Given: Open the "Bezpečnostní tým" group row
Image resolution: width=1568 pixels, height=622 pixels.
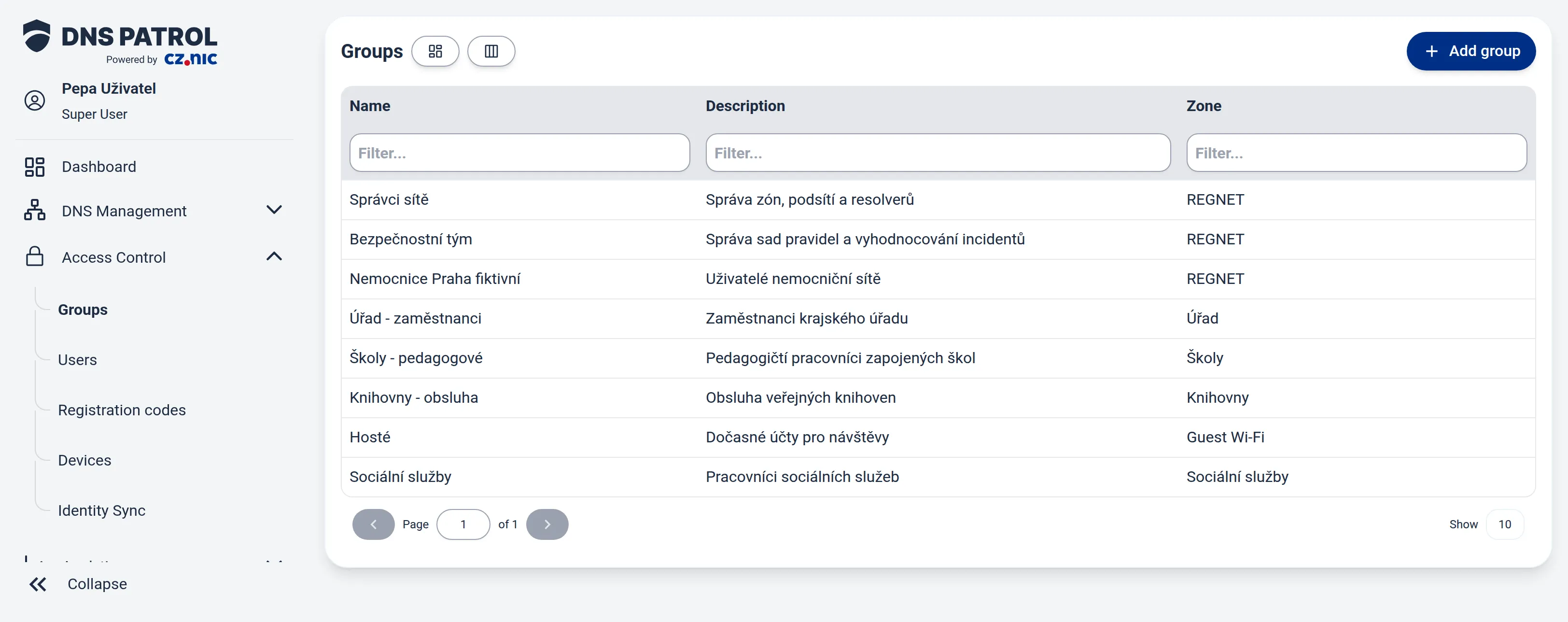Looking at the screenshot, I should pos(938,239).
